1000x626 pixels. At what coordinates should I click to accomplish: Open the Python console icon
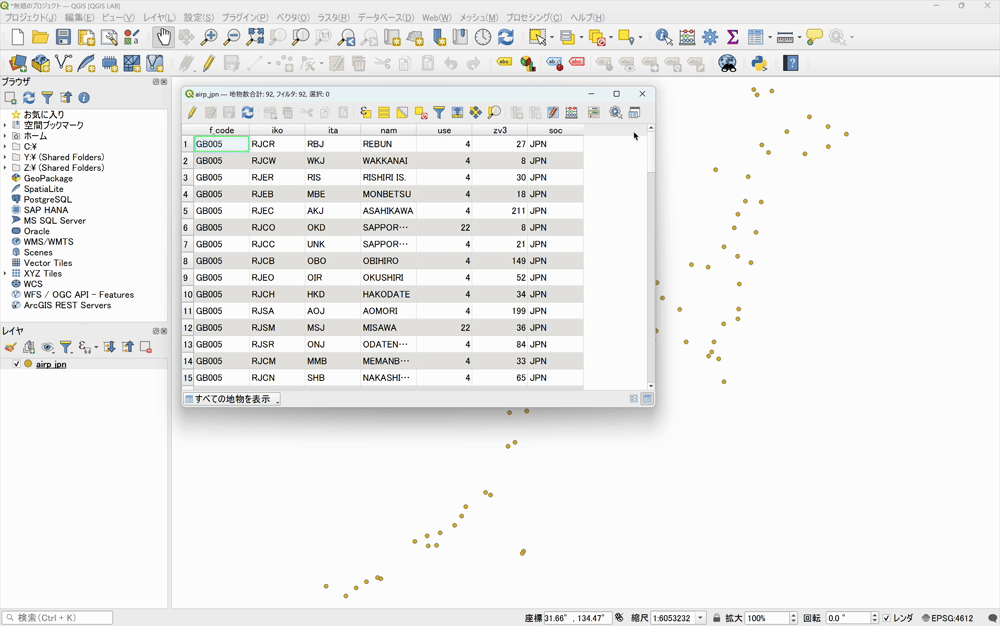coord(759,63)
